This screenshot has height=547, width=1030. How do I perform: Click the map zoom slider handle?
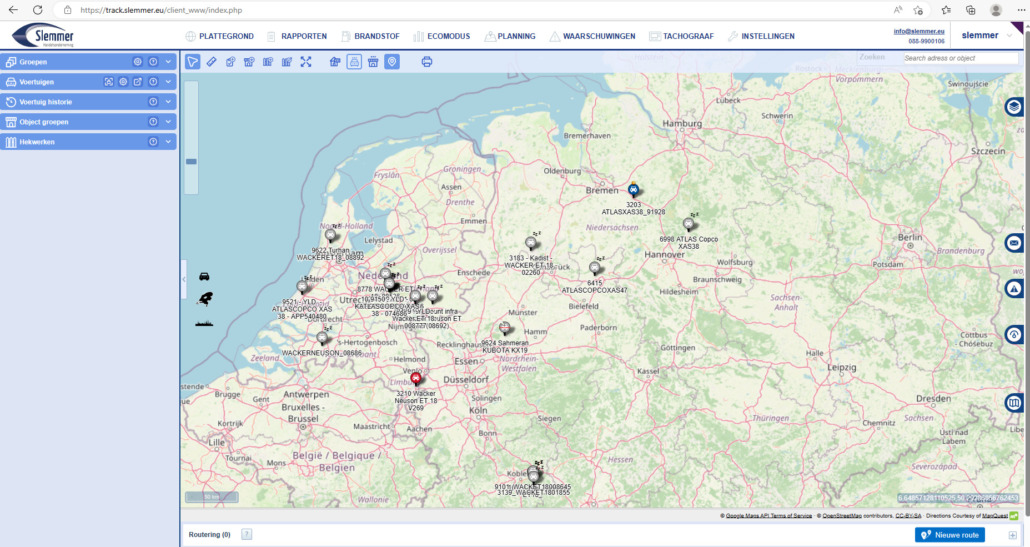pyautogui.click(x=191, y=161)
